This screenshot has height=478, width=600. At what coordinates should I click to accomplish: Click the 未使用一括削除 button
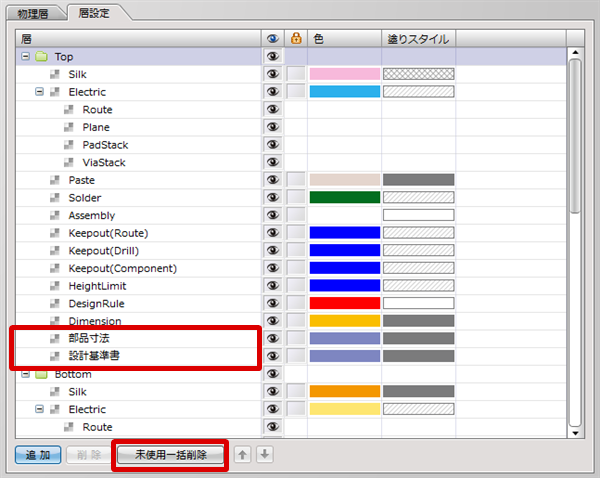click(170, 455)
